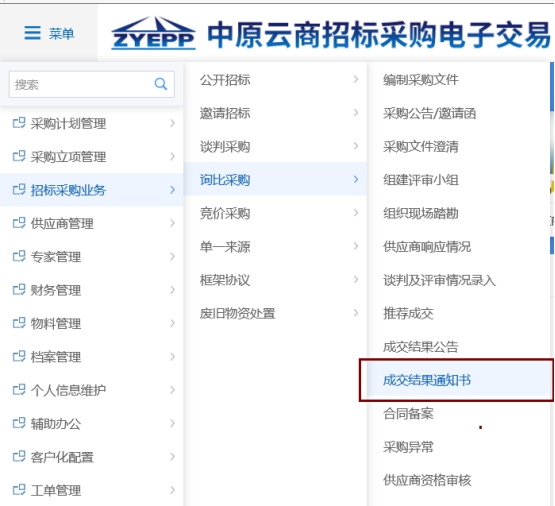Click icon beside 工单管理

19,490
